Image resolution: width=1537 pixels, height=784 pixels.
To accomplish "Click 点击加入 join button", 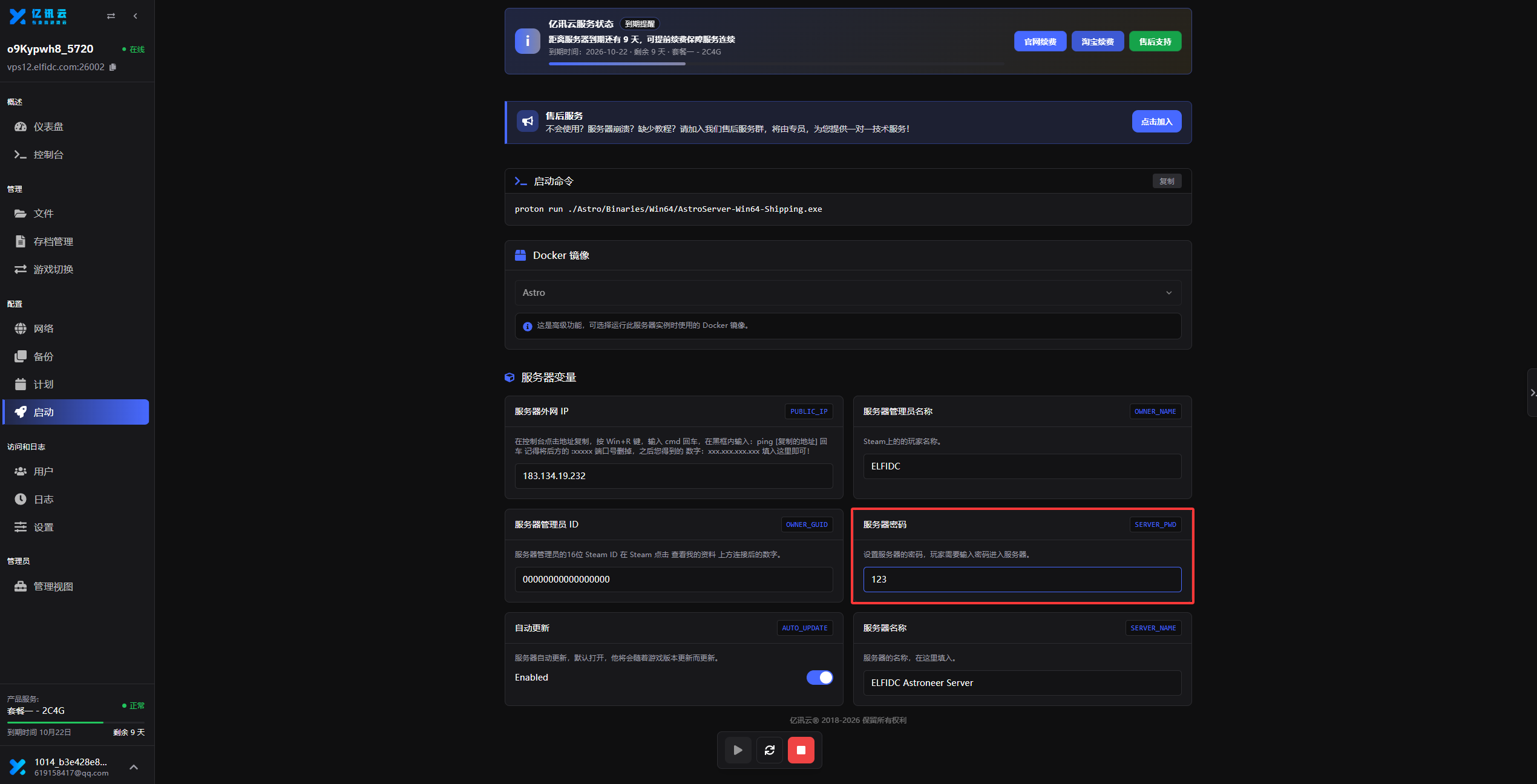I will pos(1156,122).
